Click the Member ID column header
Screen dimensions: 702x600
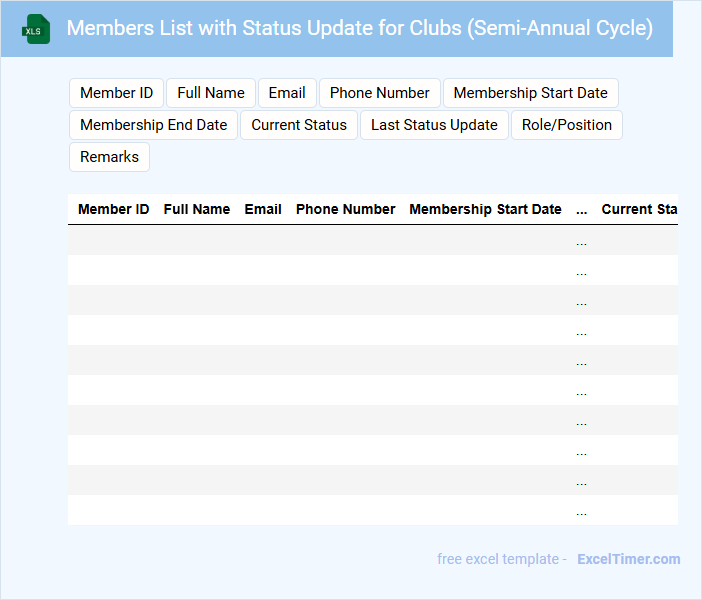113,209
